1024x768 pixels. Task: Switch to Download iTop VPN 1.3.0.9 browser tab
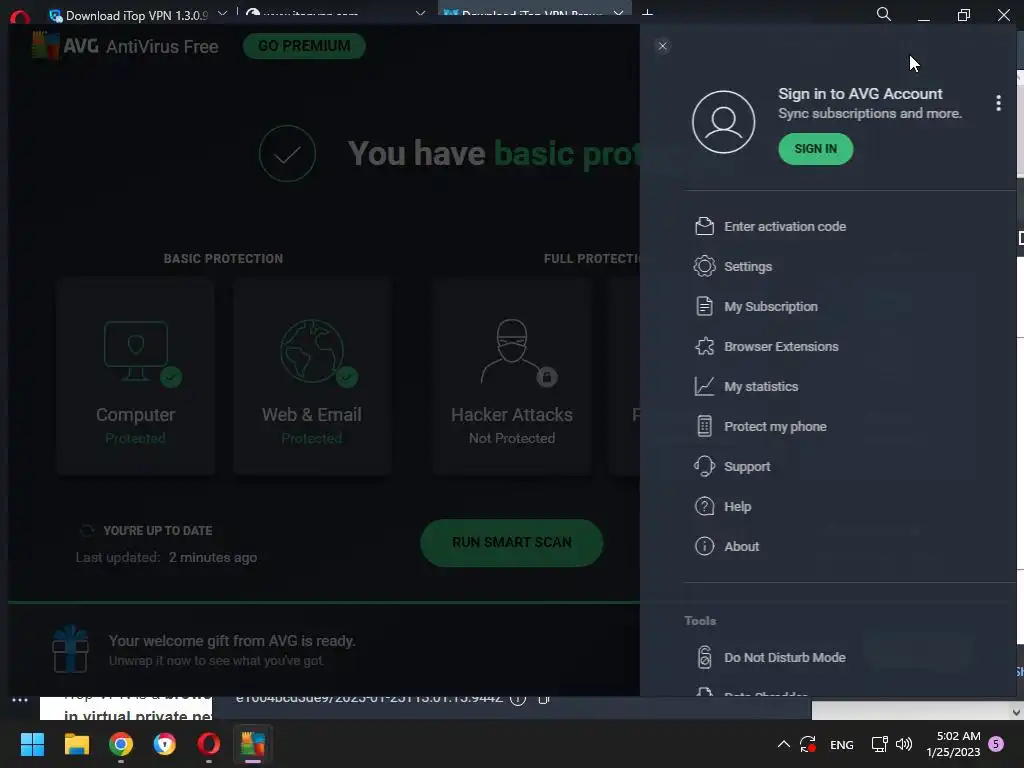pos(136,16)
